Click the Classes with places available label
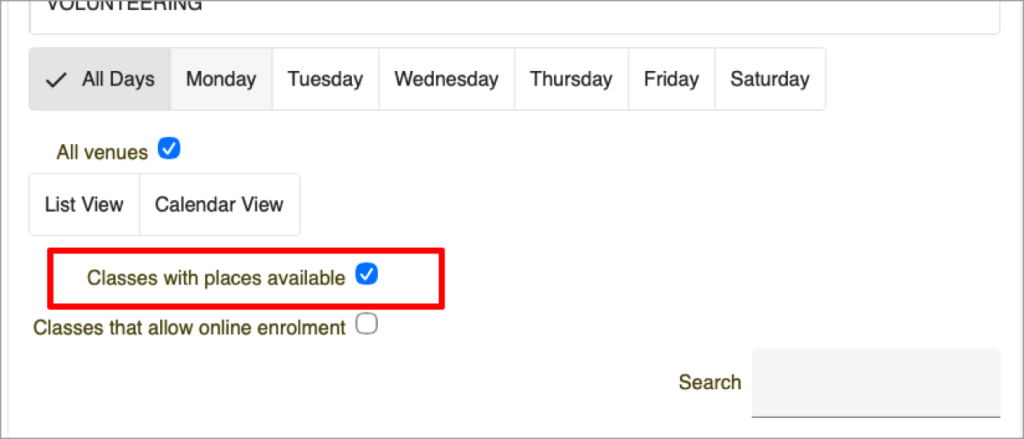This screenshot has width=1024, height=439. click(x=216, y=278)
